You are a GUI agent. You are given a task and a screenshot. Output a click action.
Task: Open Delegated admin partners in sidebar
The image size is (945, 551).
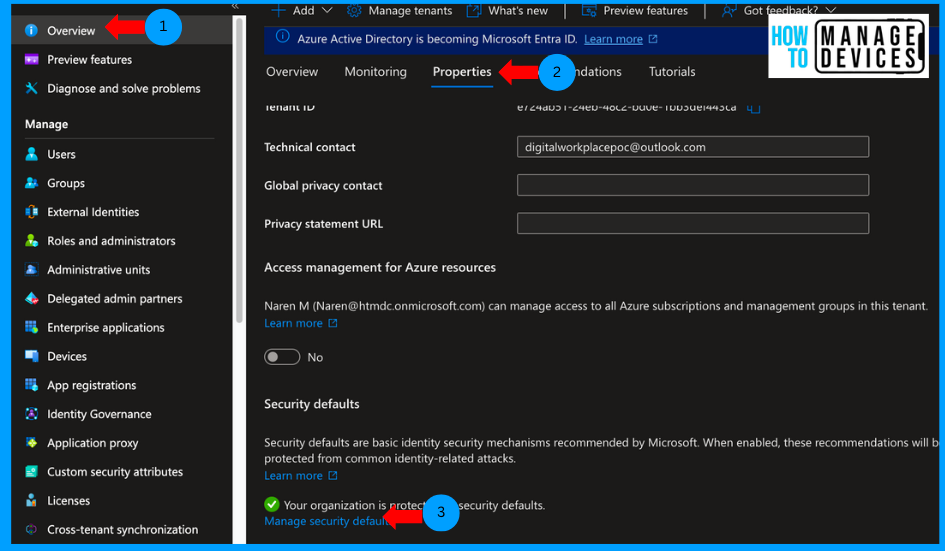pyautogui.click(x=115, y=299)
